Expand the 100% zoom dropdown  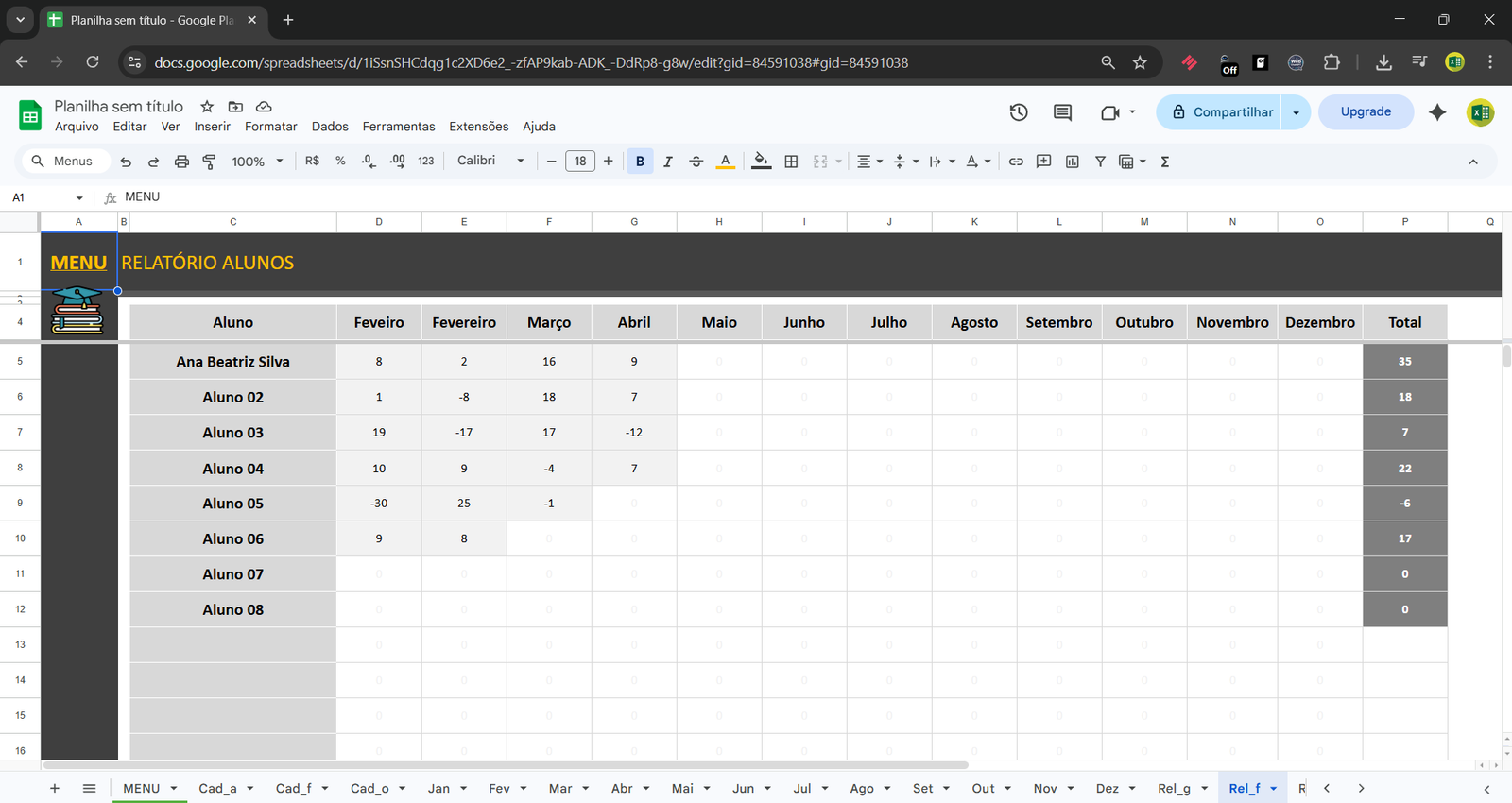(257, 162)
